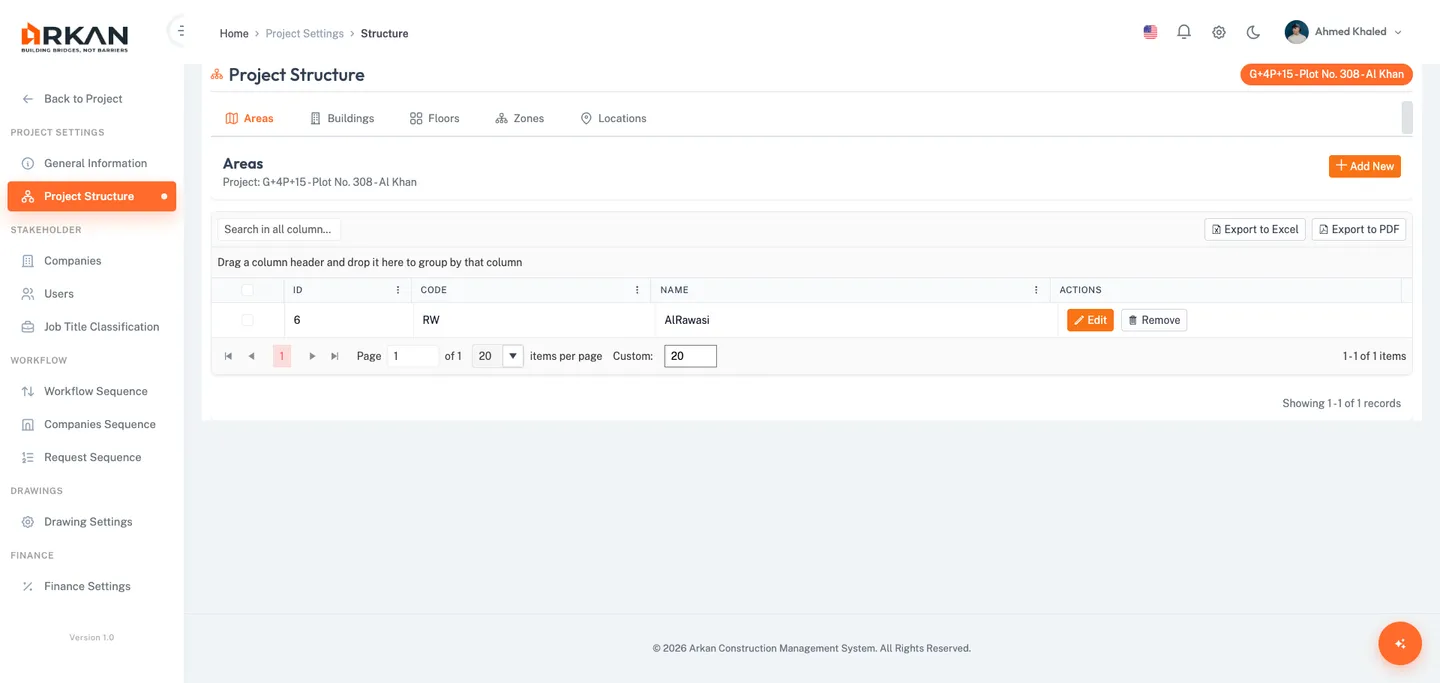Open Drawing Settings from the sidebar
1440x683 pixels.
(x=88, y=521)
